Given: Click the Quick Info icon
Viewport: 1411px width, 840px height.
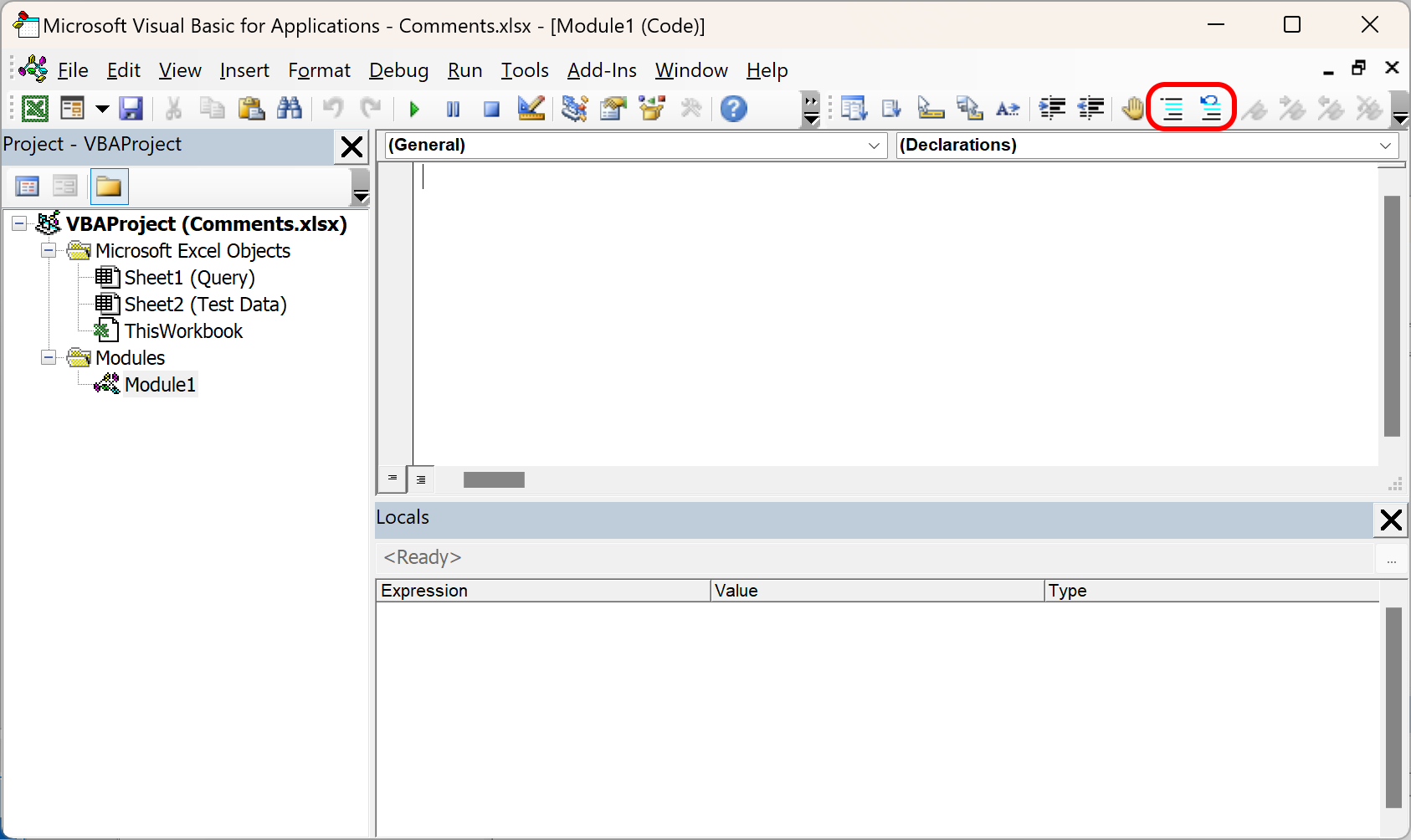Looking at the screenshot, I should point(931,109).
